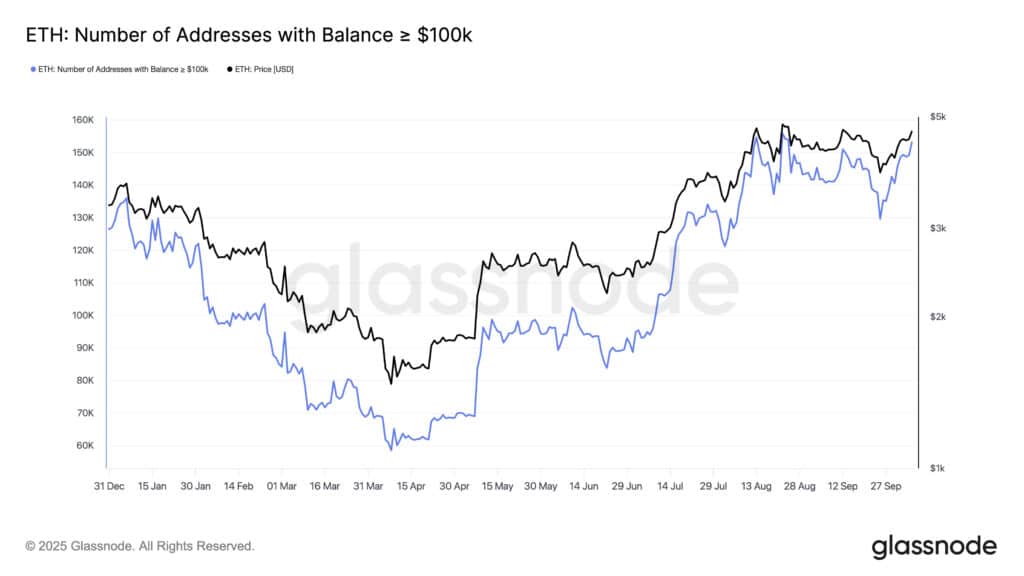Toggle the 'ETH: Price [USD]' legend label
Screen dimensions: 1024x576
pos(264,69)
